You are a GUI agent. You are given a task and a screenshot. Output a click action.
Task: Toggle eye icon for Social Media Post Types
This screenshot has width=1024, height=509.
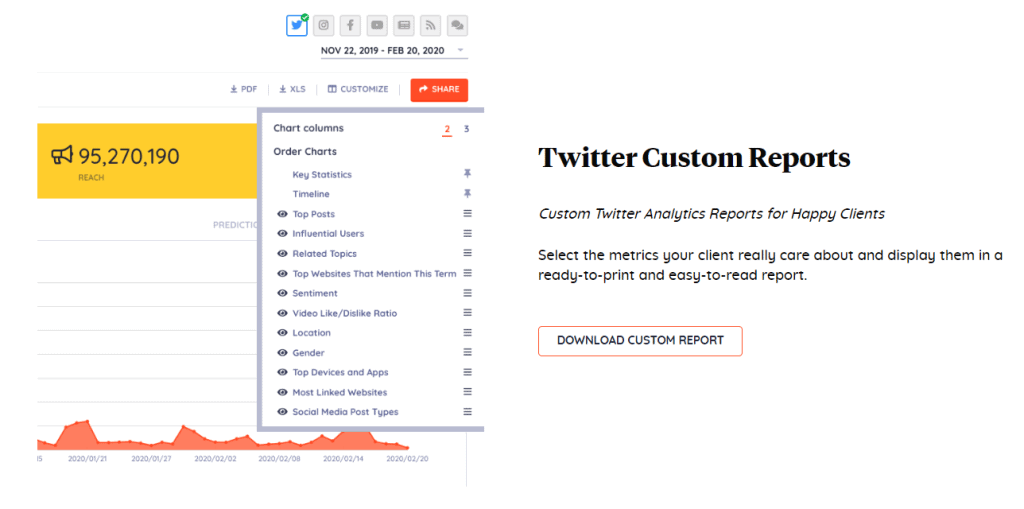(x=282, y=412)
